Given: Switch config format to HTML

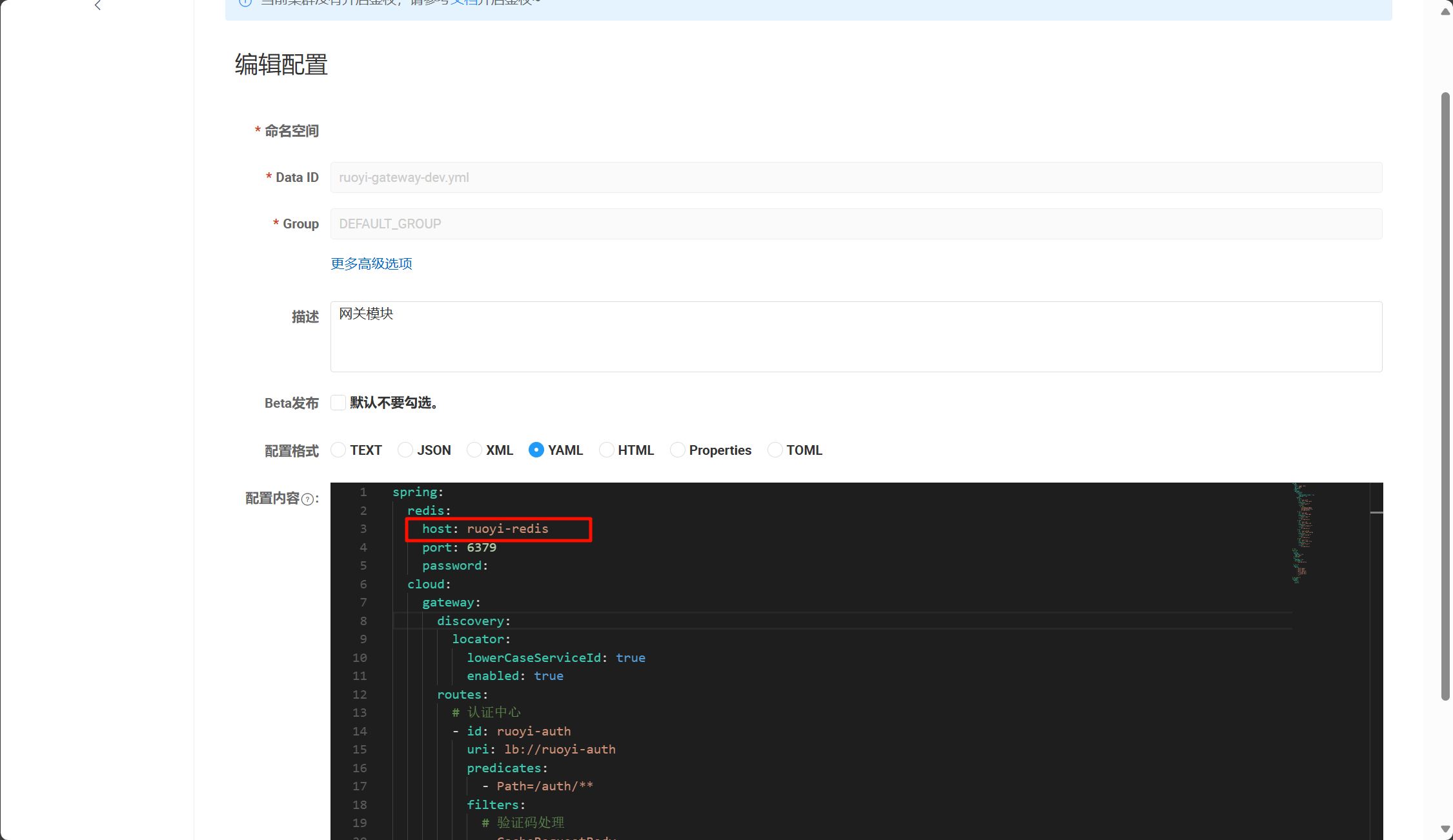Looking at the screenshot, I should pos(606,450).
